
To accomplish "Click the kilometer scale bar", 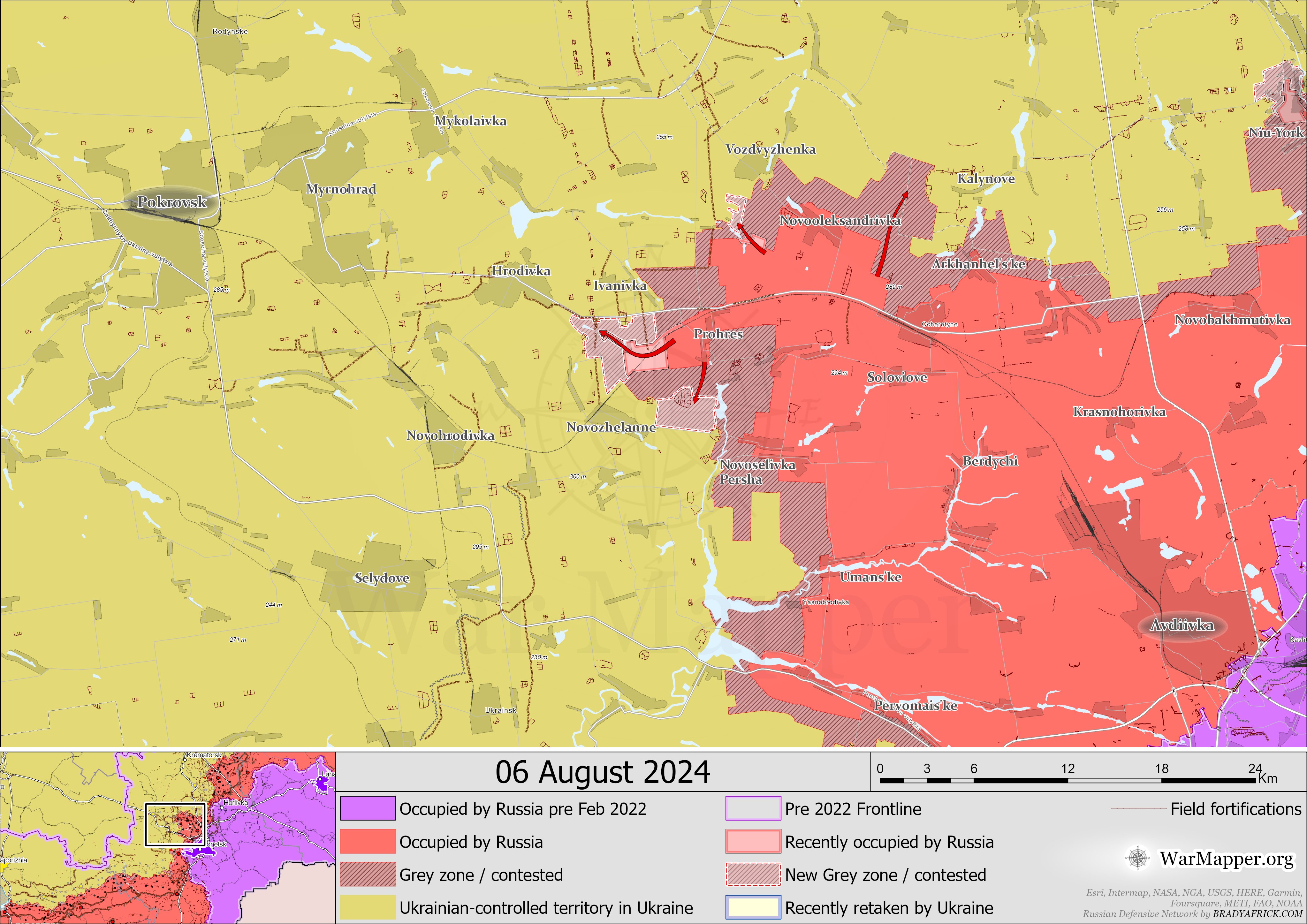I will coord(1067,780).
